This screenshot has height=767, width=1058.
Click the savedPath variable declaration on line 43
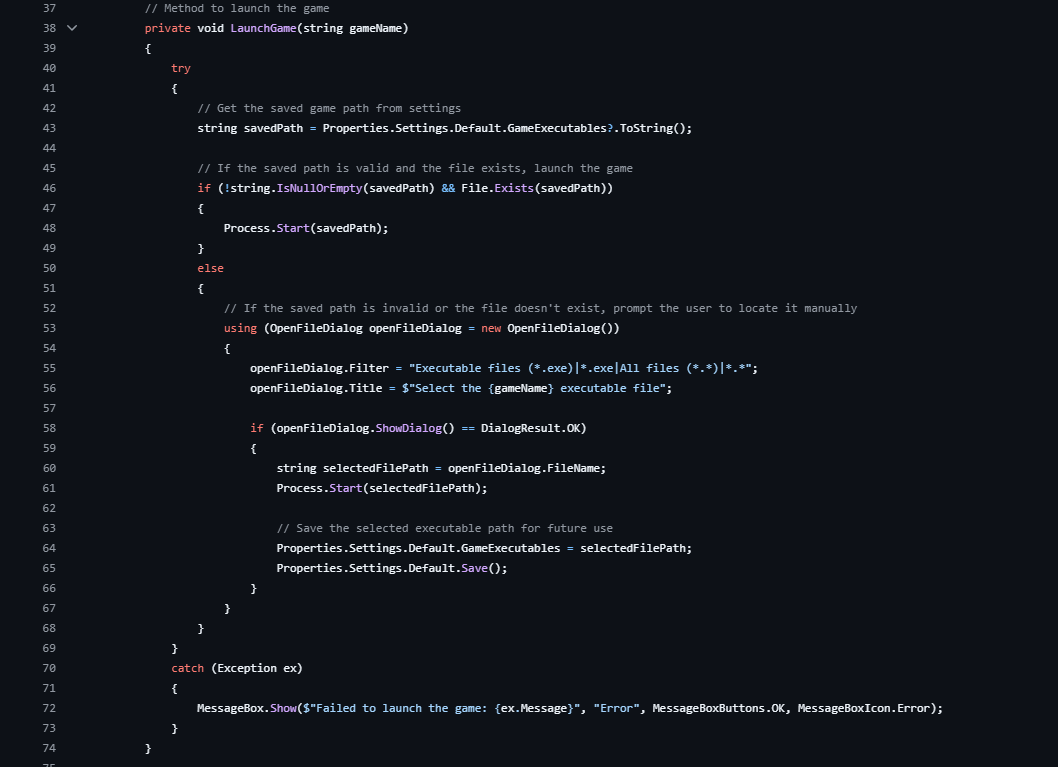[x=273, y=128]
